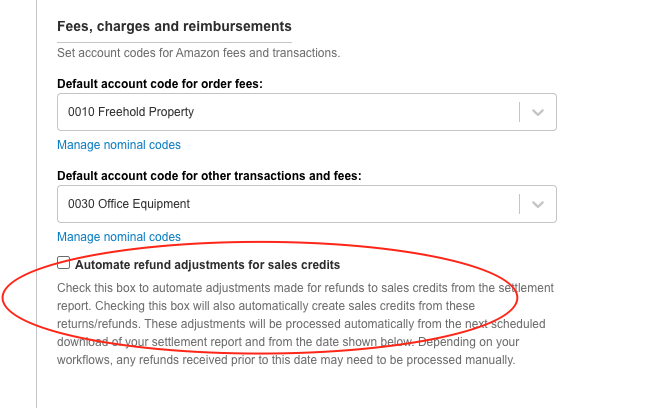Select the '0030 Office Equipment' value text
The height and width of the screenshot is (408, 662).
(129, 205)
